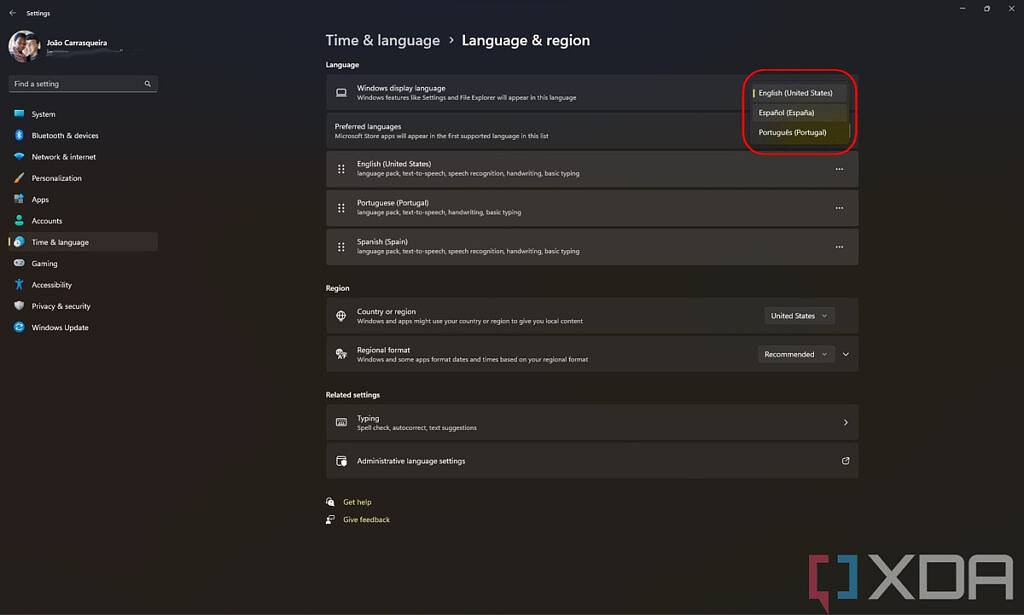Click the Typing keyboard icon
Screen dimensions: 1024x615
pyautogui.click(x=341, y=422)
